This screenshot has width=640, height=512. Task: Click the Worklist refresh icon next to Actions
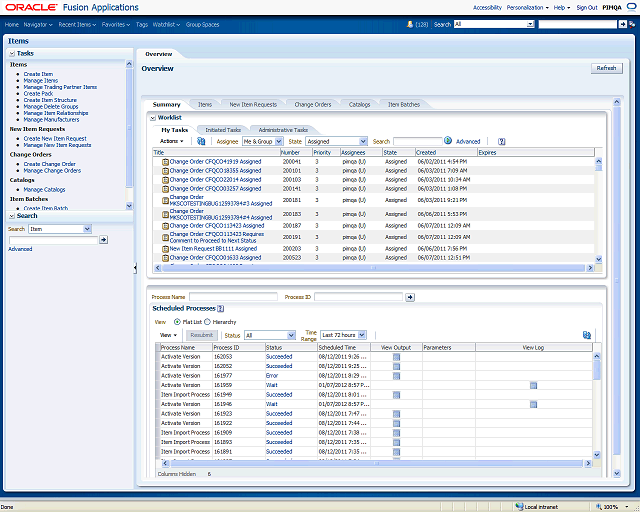(202, 142)
